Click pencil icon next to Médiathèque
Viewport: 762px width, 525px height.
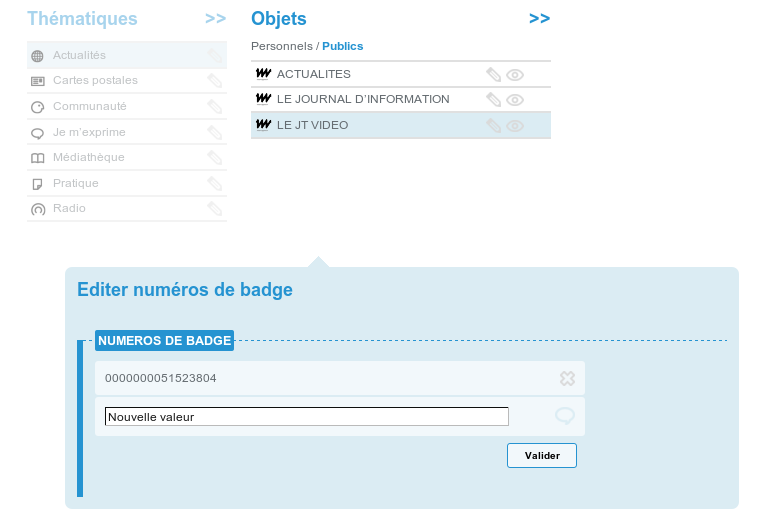(x=215, y=158)
